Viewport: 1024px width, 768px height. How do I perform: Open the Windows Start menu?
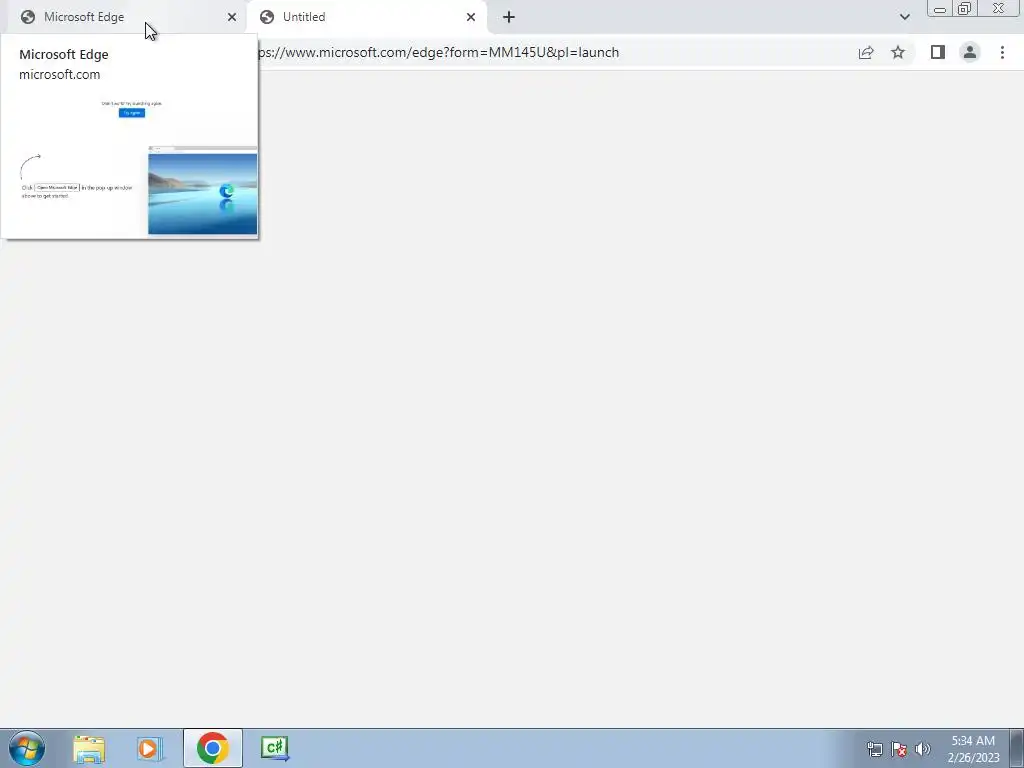coord(27,748)
